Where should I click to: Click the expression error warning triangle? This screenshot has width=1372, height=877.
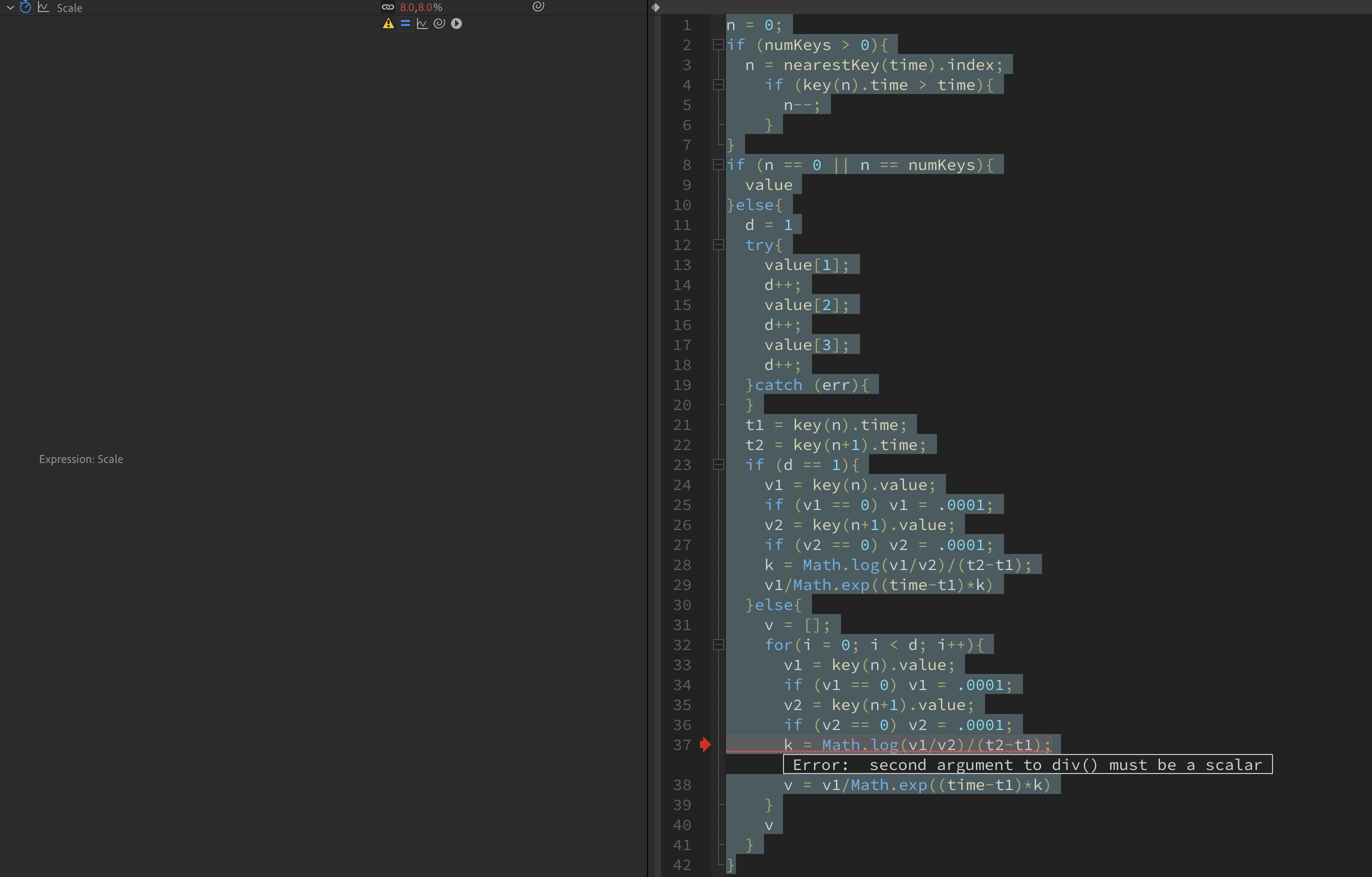pyautogui.click(x=388, y=23)
